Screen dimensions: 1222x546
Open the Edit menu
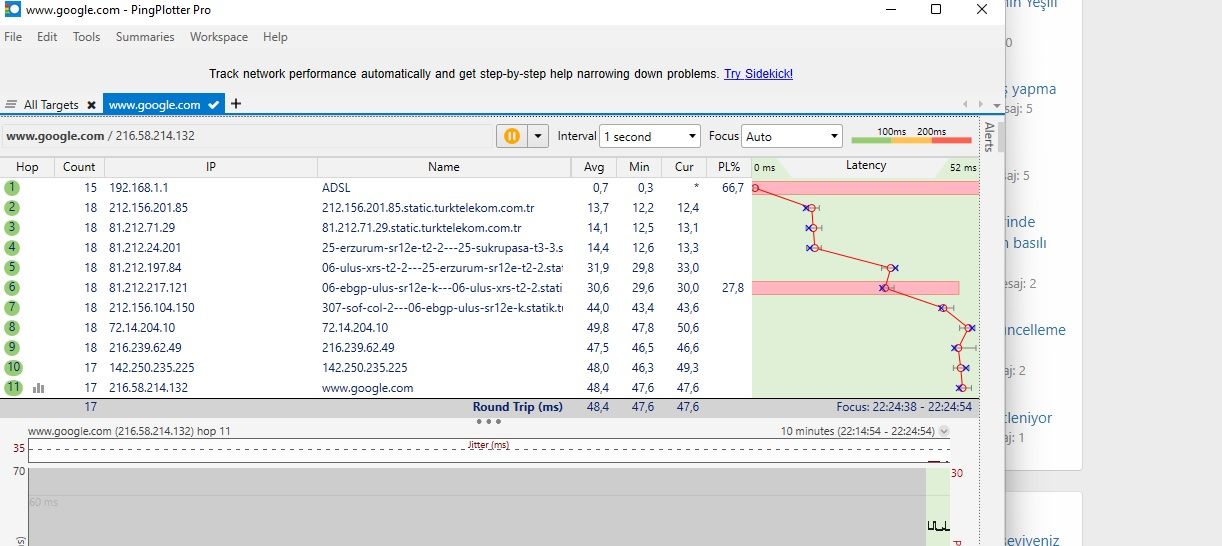(47, 37)
